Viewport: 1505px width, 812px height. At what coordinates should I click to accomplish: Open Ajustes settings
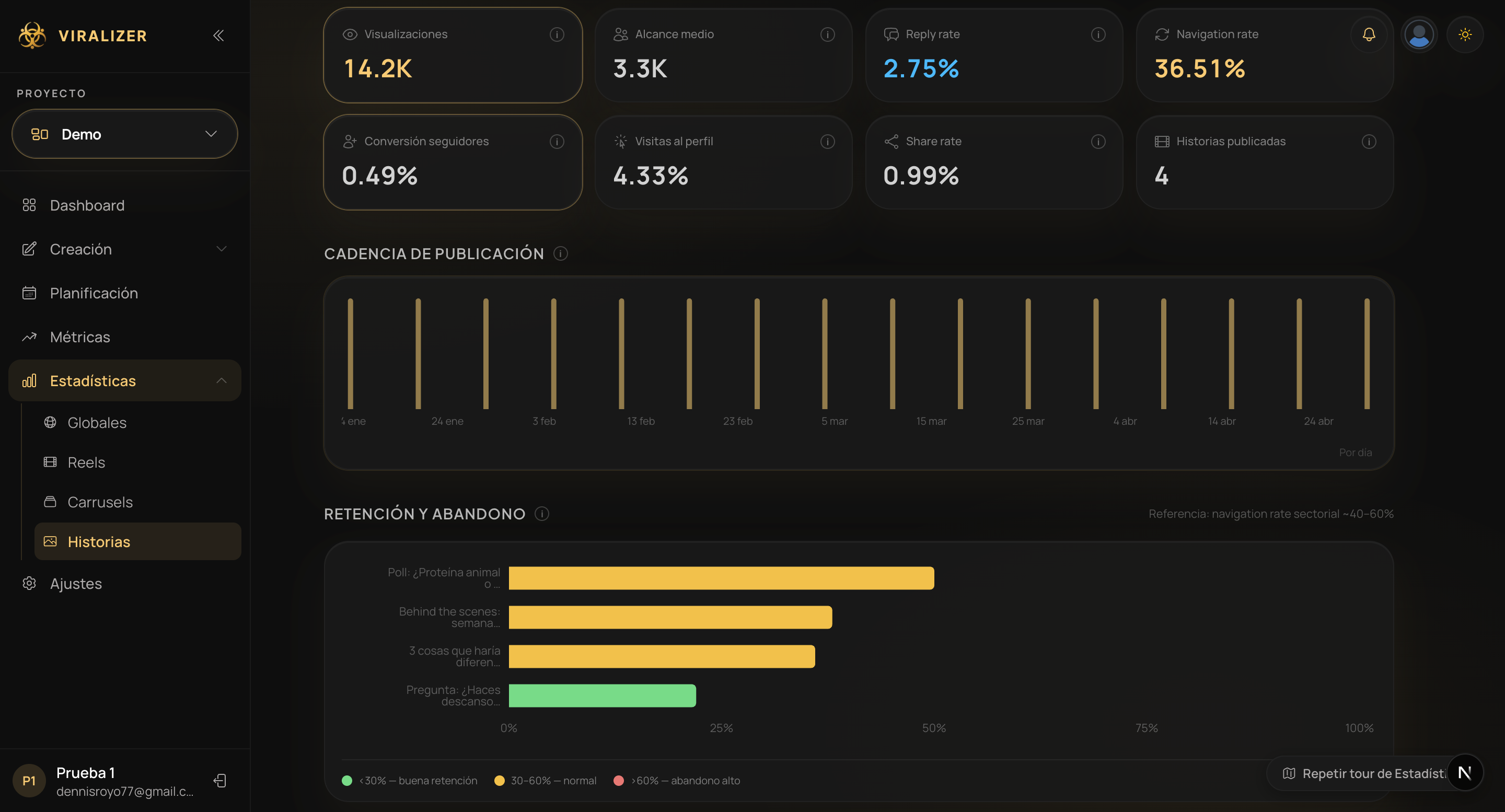coord(124,584)
